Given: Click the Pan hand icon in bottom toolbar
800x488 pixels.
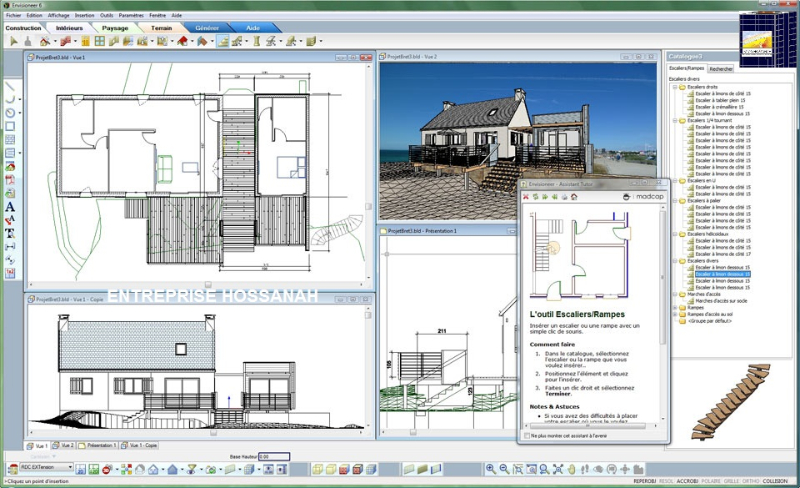Looking at the screenshot, I should 571,469.
